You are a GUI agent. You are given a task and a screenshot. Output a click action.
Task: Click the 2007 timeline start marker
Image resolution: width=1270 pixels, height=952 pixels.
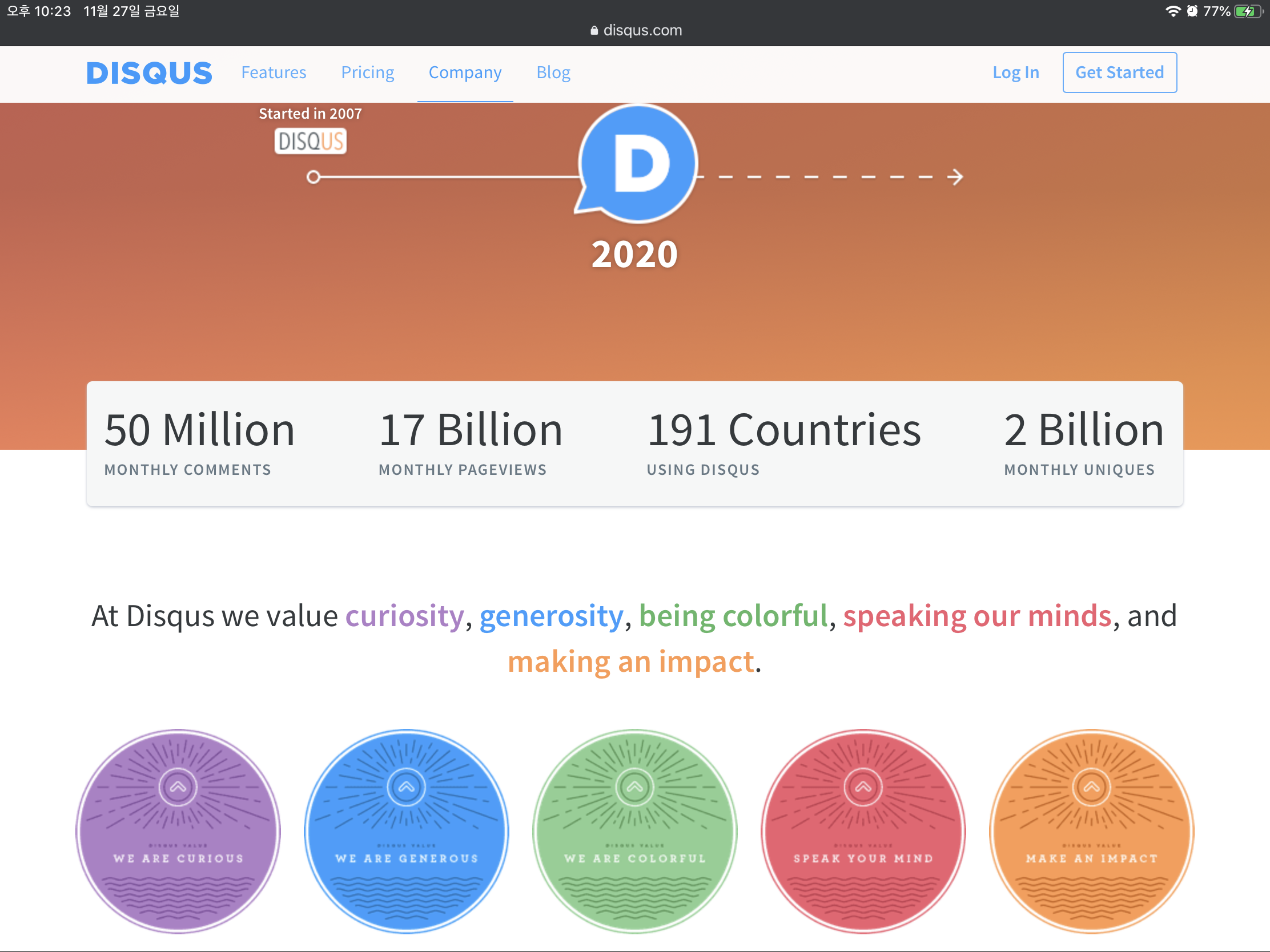pyautogui.click(x=313, y=177)
